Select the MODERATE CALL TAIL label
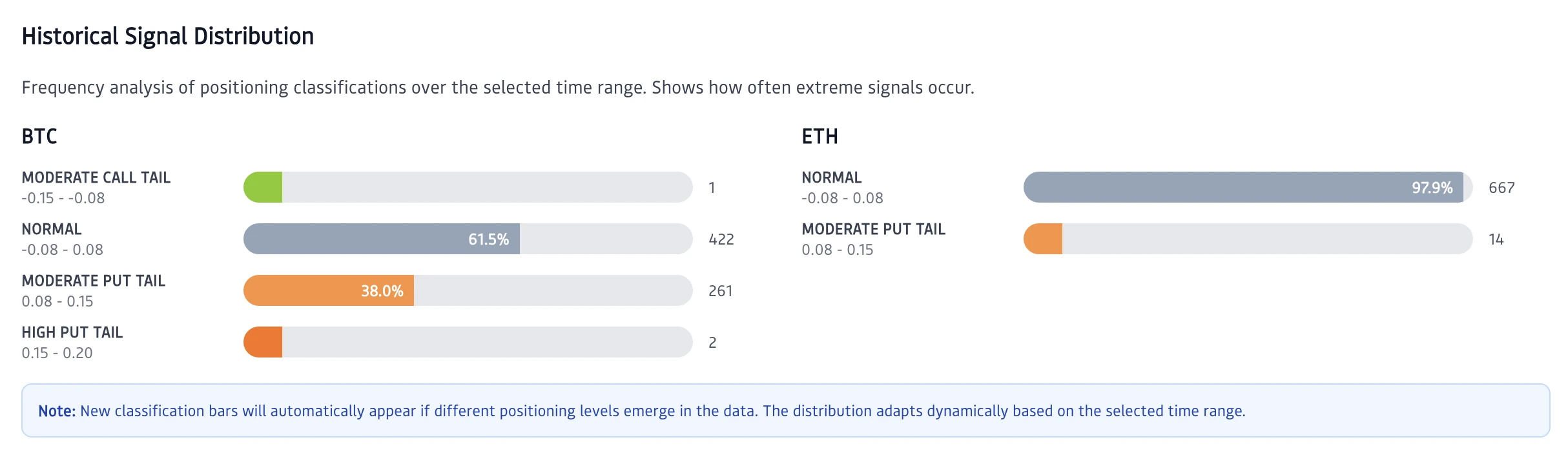The image size is (1568, 453). coord(96,177)
